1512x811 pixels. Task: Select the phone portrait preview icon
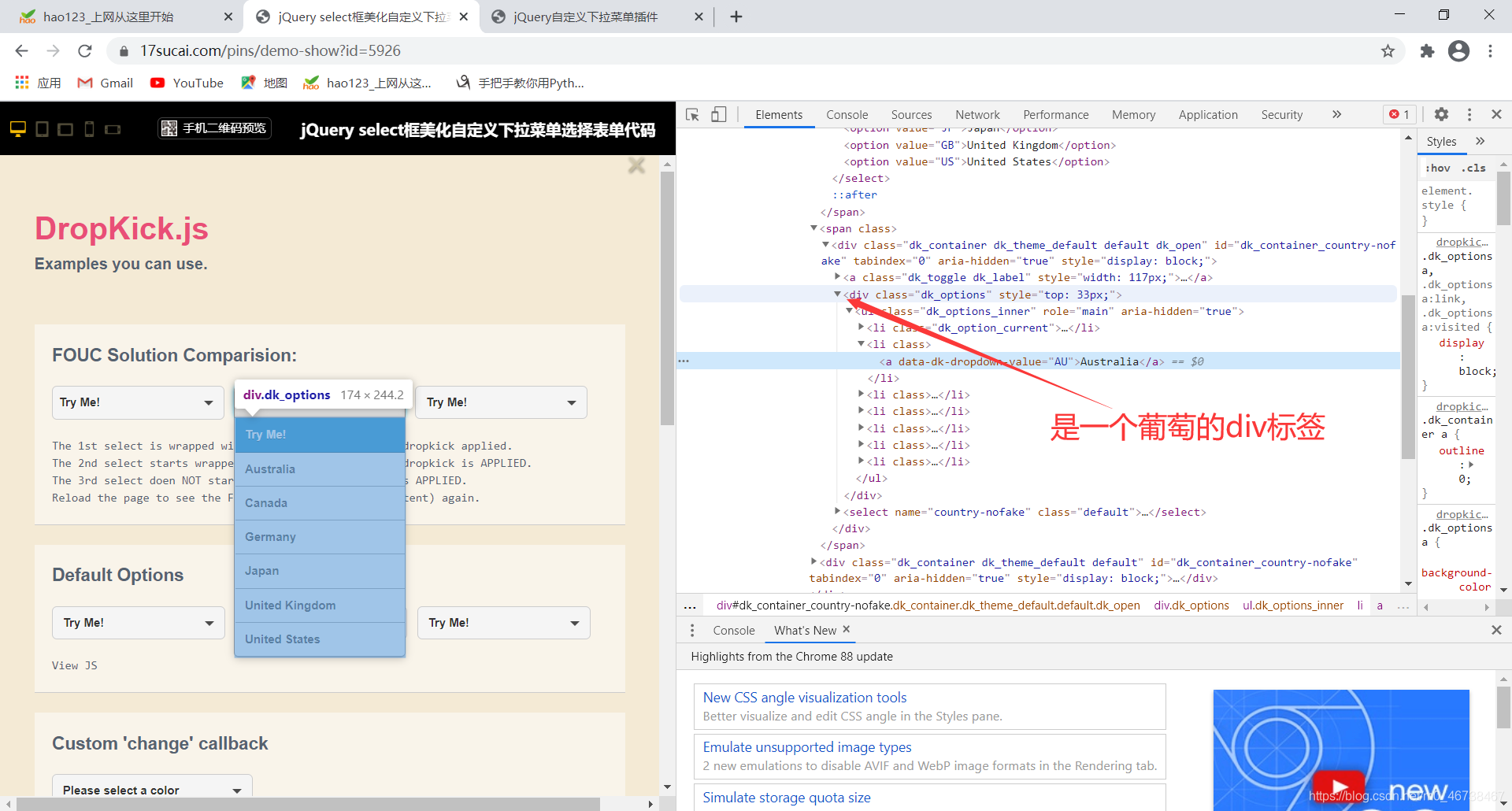click(90, 128)
